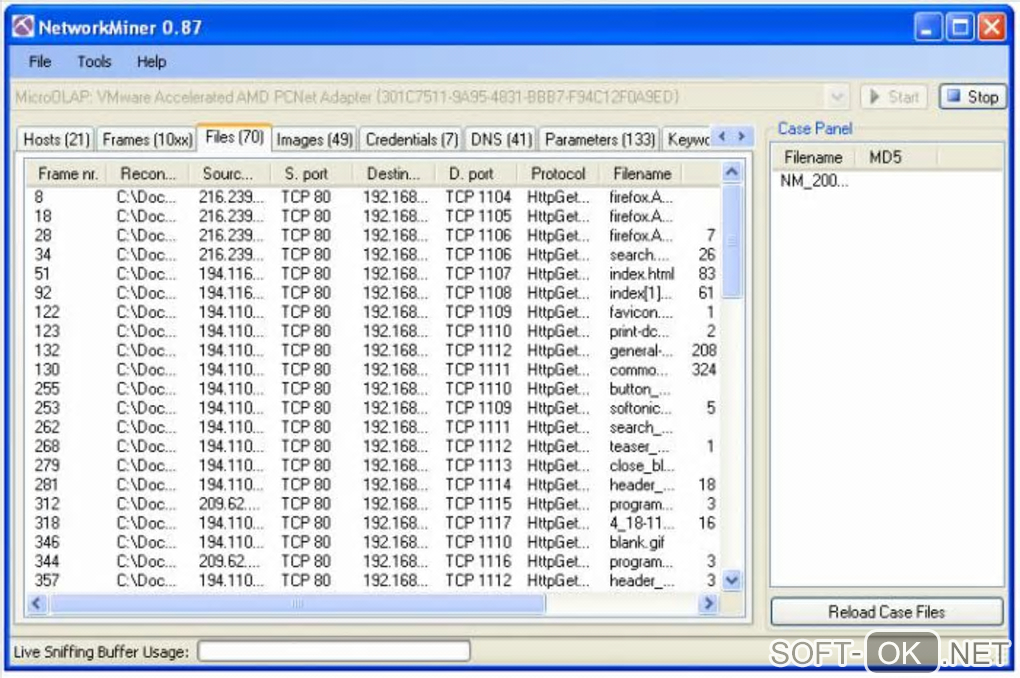Screen dimensions: 1020x678
Task: Click the NetworkMiner app icon in title bar
Action: tap(23, 27)
